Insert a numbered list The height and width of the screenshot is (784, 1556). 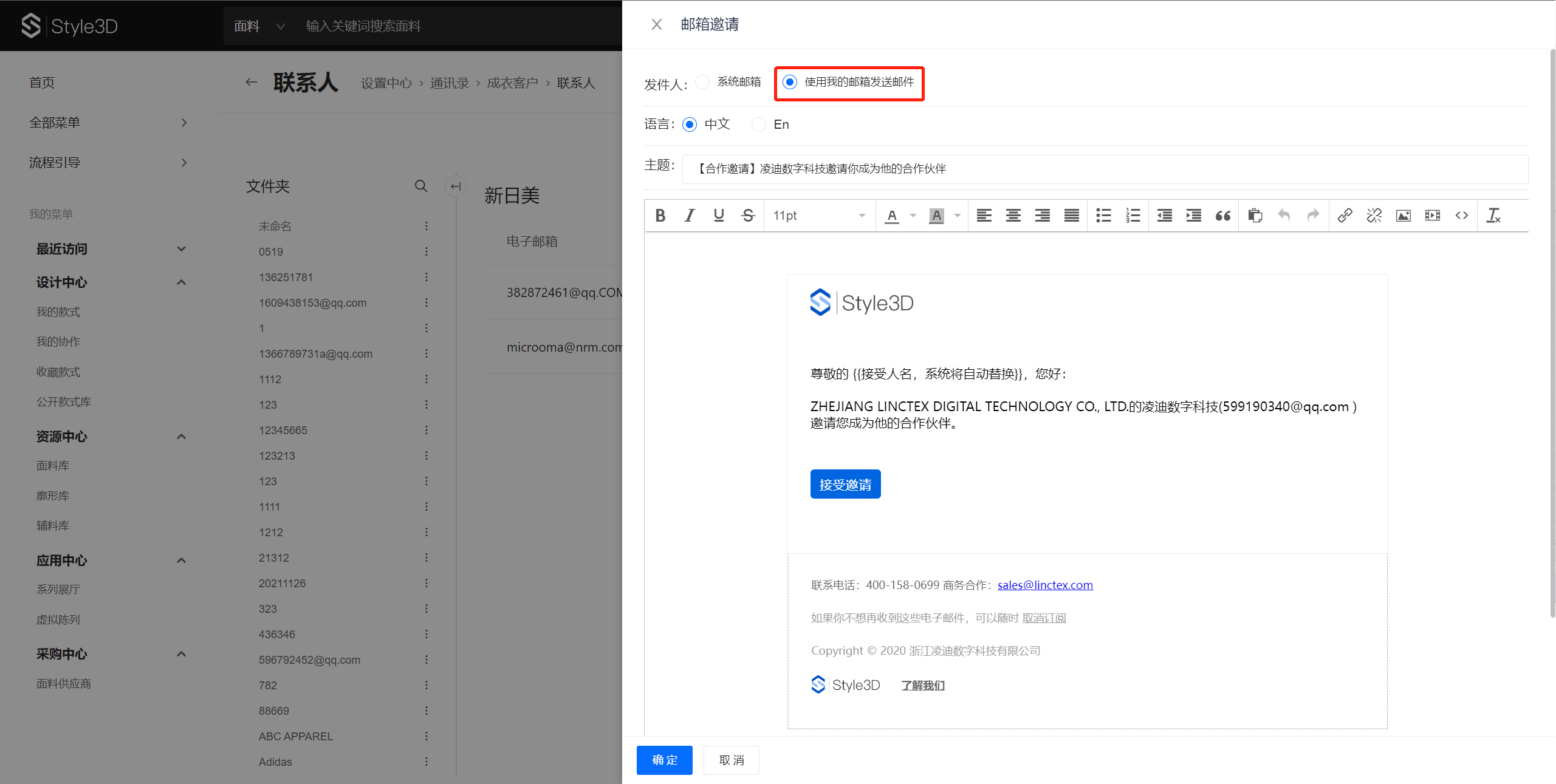[1133, 216]
